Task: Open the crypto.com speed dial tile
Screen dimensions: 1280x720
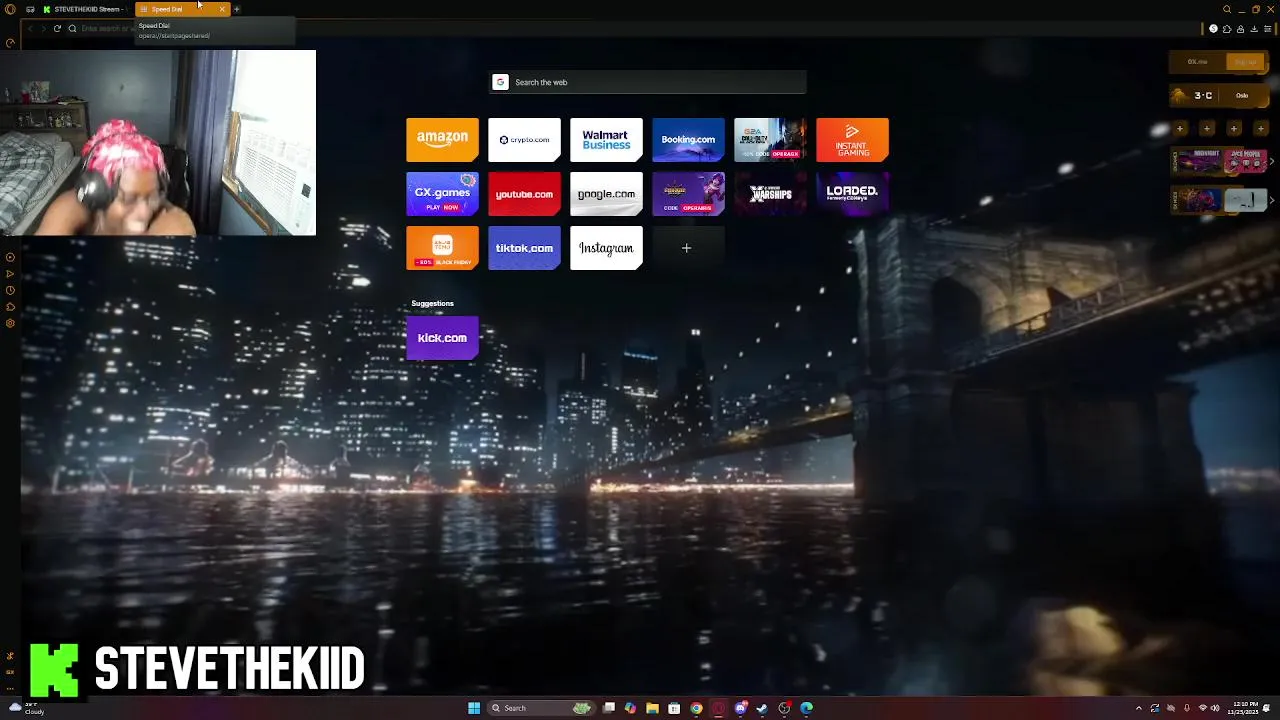Action: [x=524, y=140]
